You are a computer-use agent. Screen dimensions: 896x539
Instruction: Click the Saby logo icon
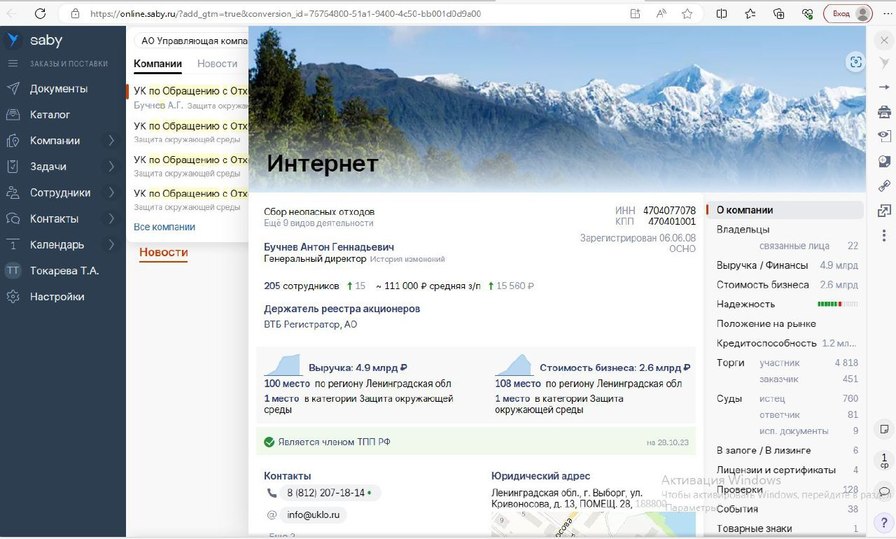13,40
